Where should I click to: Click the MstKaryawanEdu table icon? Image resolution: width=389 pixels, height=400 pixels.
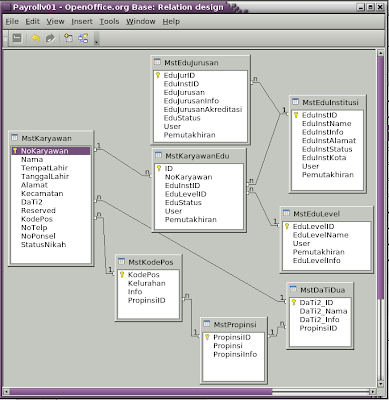point(159,155)
